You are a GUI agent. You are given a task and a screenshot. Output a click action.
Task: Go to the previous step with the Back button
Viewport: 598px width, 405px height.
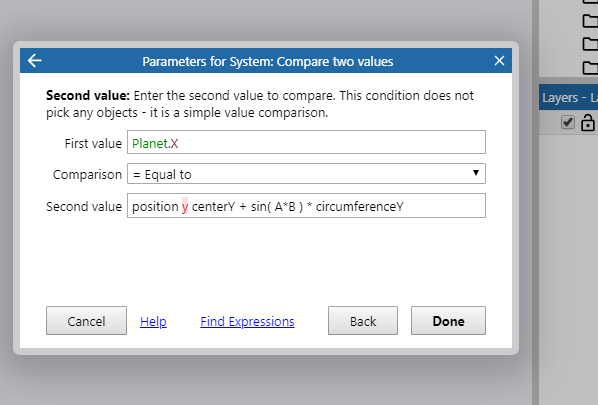pos(363,321)
